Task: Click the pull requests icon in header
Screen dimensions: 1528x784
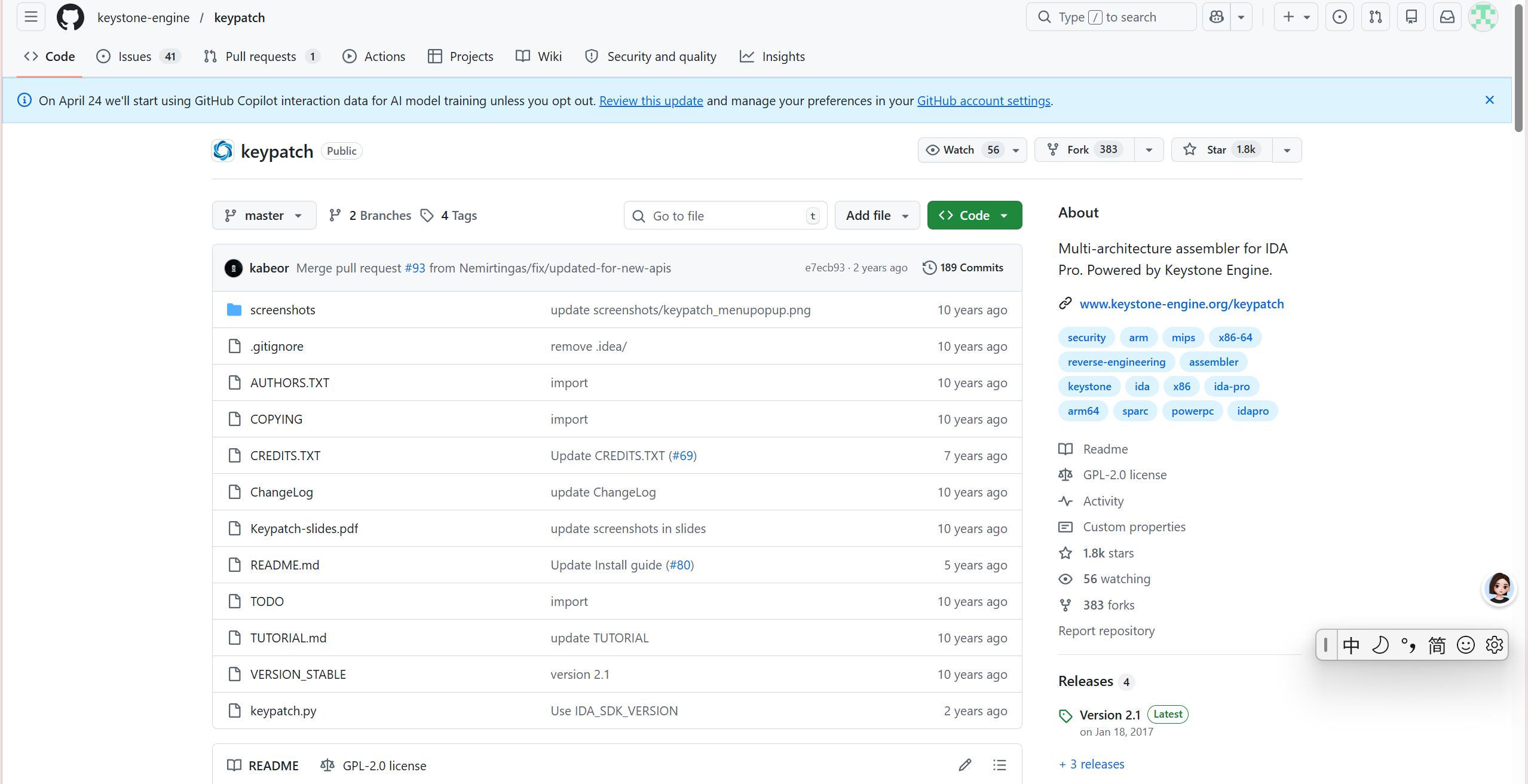Action: (x=1375, y=17)
